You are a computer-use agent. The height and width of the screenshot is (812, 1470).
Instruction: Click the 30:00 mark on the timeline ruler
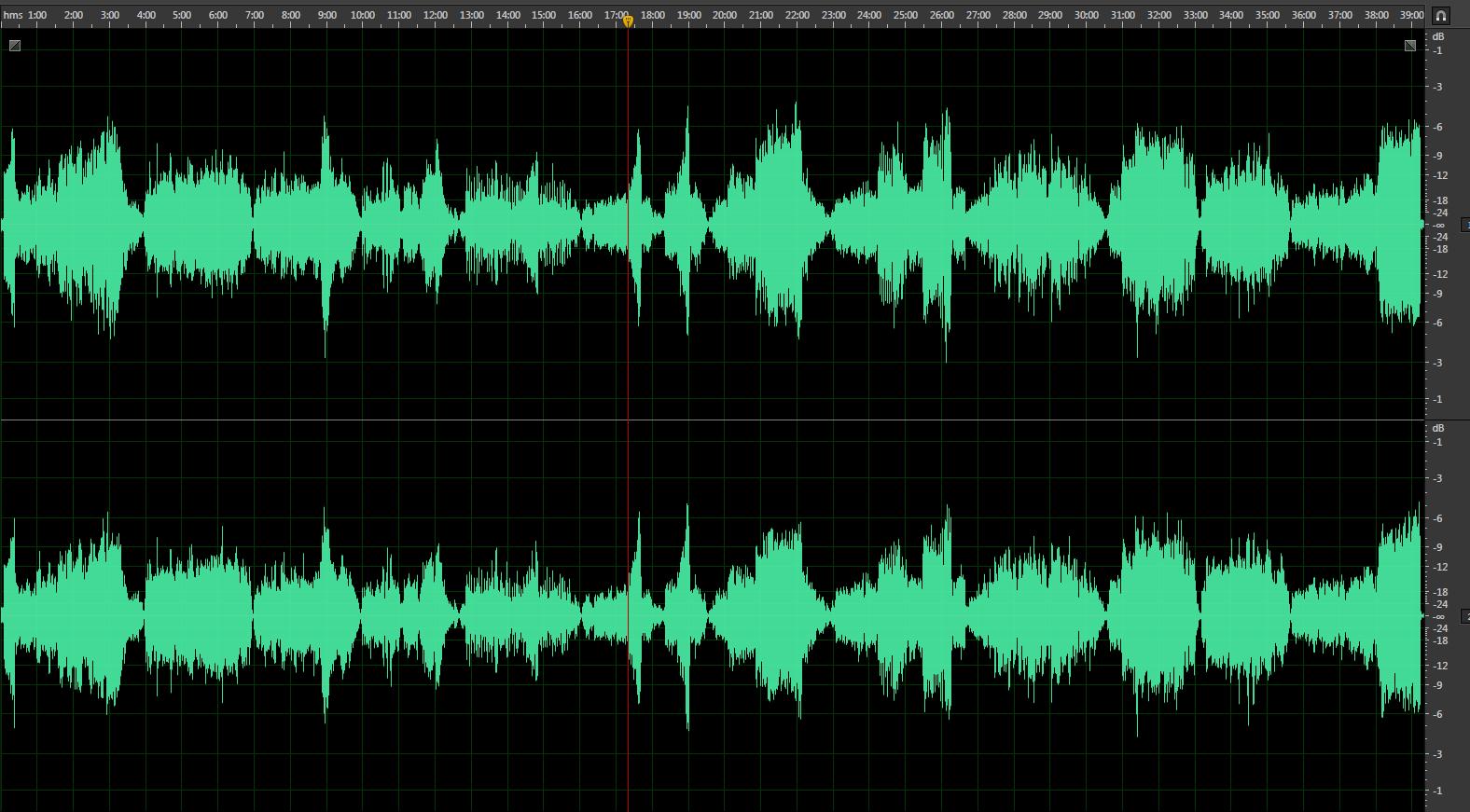(1086, 15)
